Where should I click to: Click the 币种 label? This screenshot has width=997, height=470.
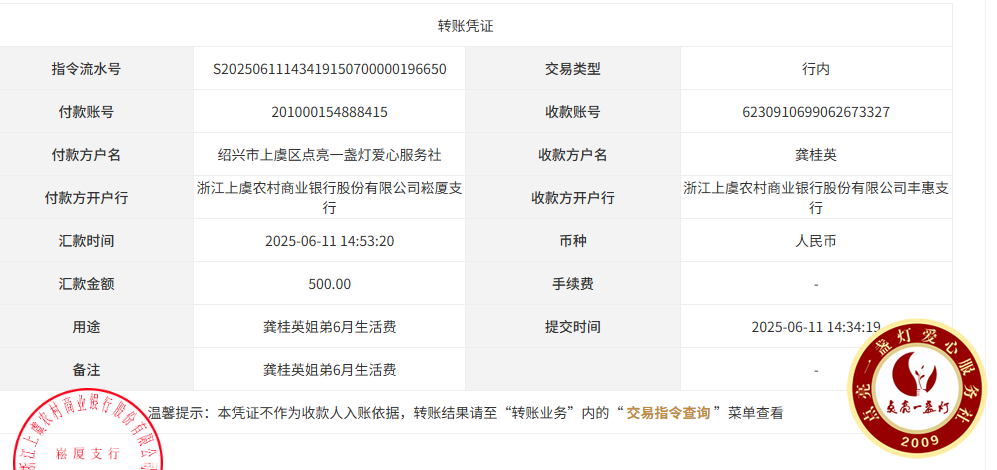(x=573, y=241)
